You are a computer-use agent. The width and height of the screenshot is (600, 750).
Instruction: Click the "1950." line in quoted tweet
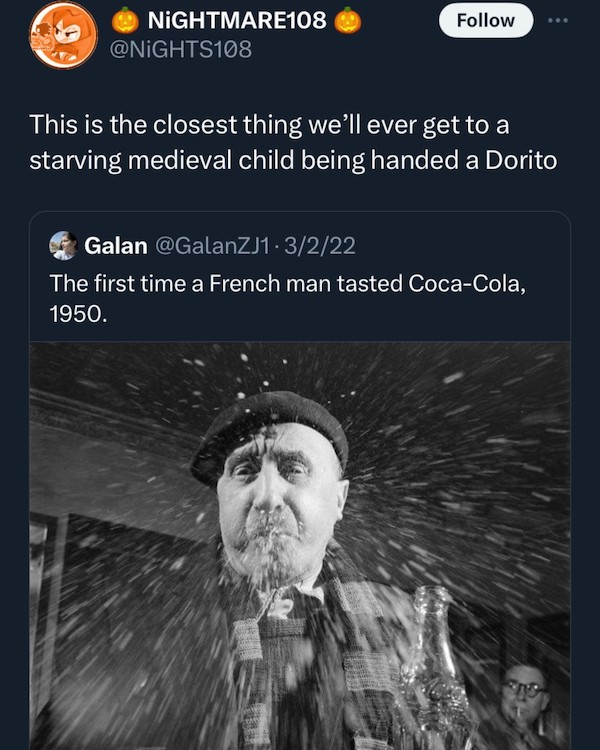point(78,314)
